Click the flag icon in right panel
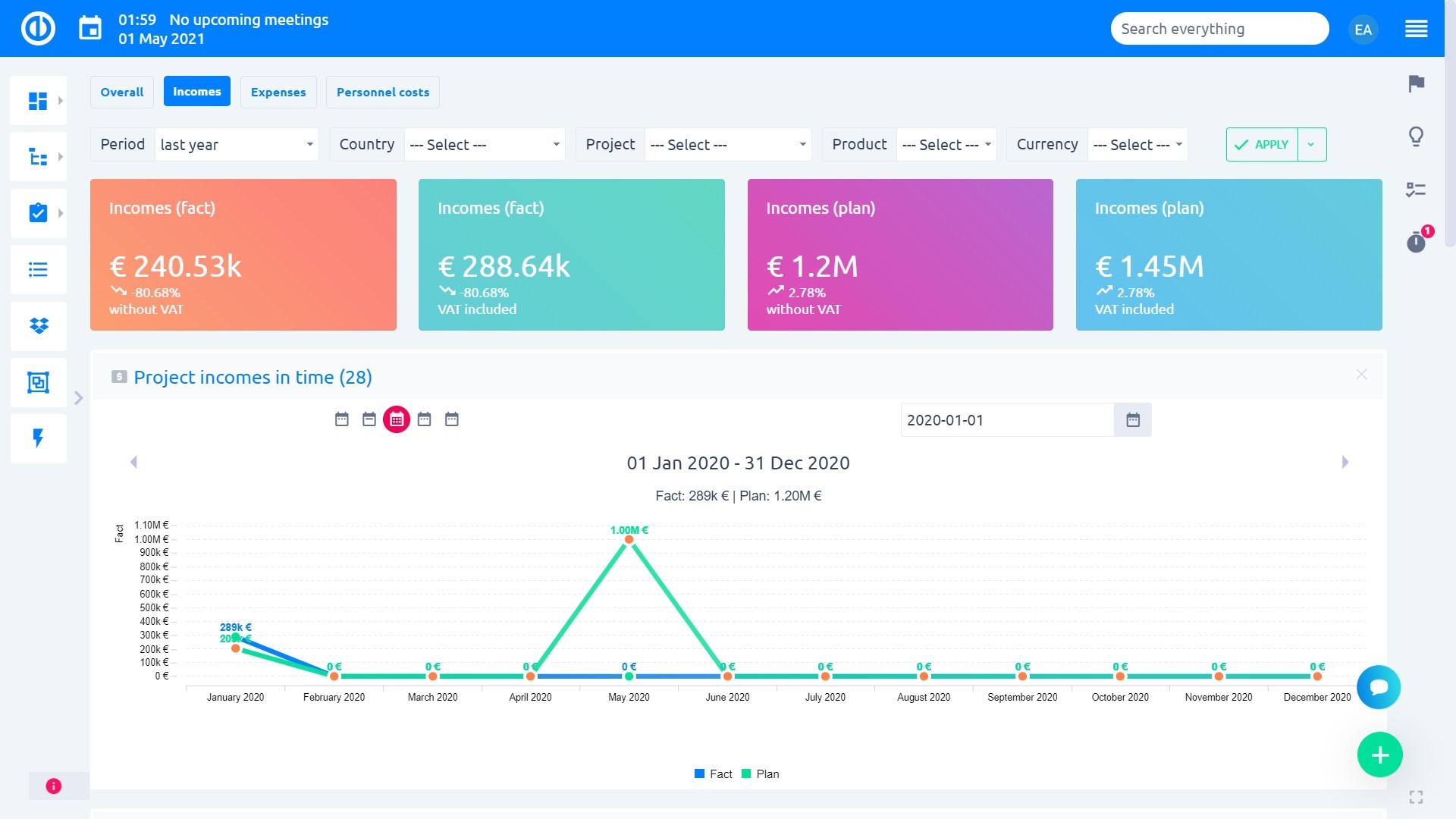 pyautogui.click(x=1416, y=83)
